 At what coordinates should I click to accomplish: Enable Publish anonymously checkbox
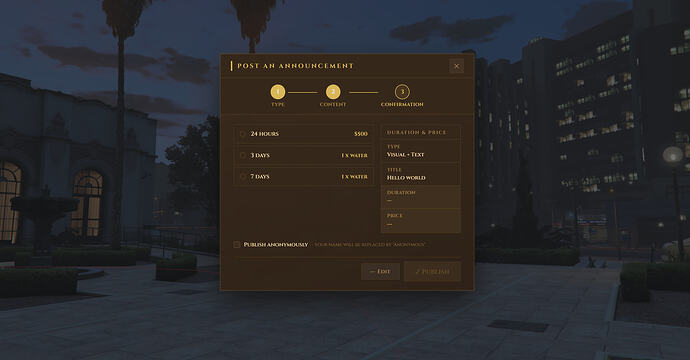click(237, 244)
